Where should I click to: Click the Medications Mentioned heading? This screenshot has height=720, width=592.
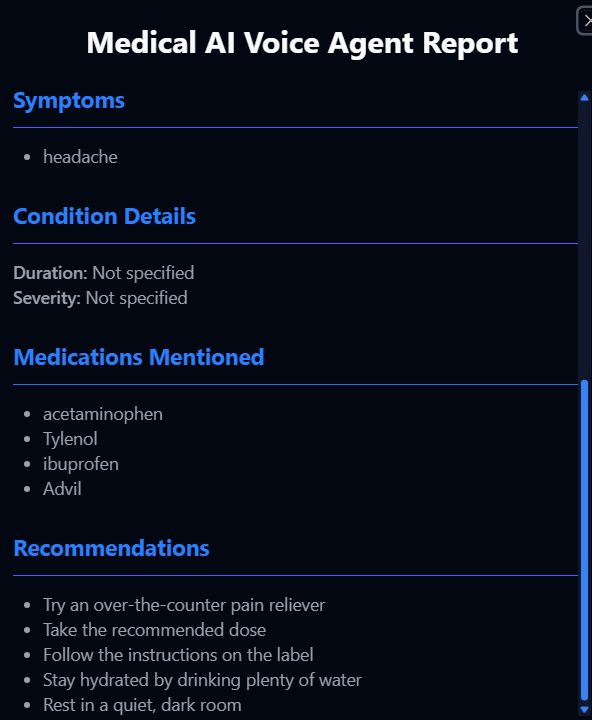[x=139, y=357]
